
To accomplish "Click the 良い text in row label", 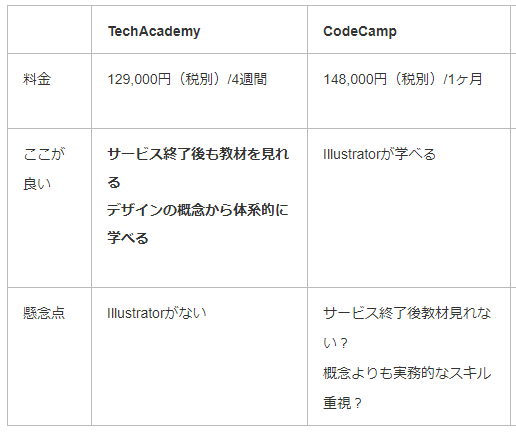I will pos(37,184).
